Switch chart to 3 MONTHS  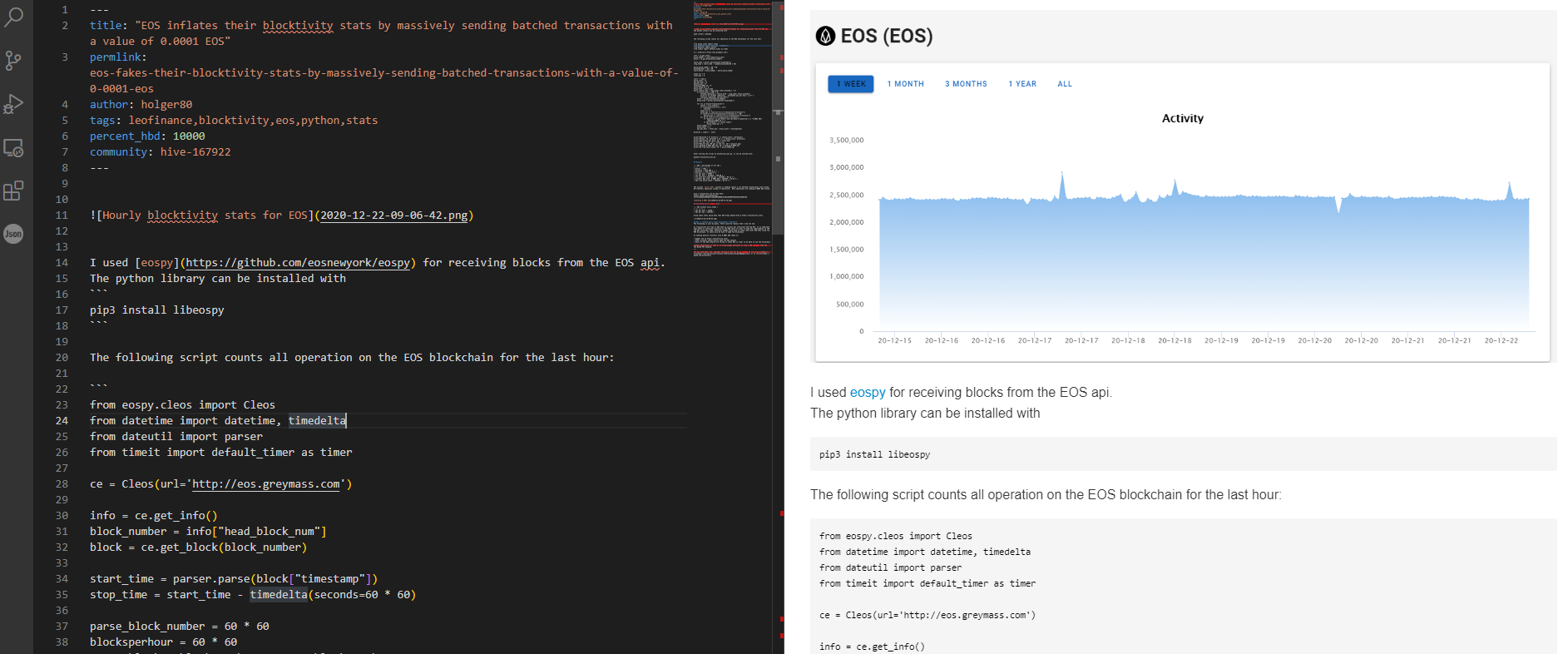click(x=966, y=84)
